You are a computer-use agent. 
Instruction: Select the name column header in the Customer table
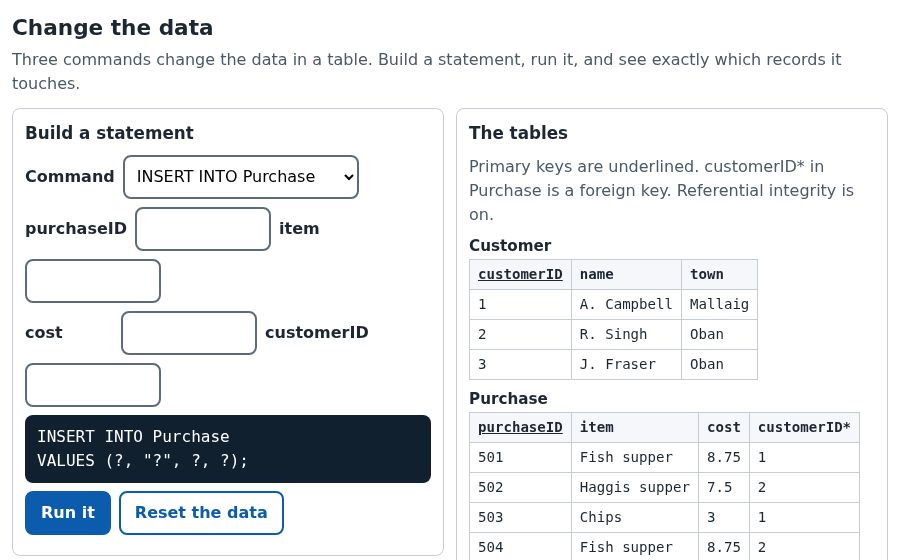[x=626, y=275]
